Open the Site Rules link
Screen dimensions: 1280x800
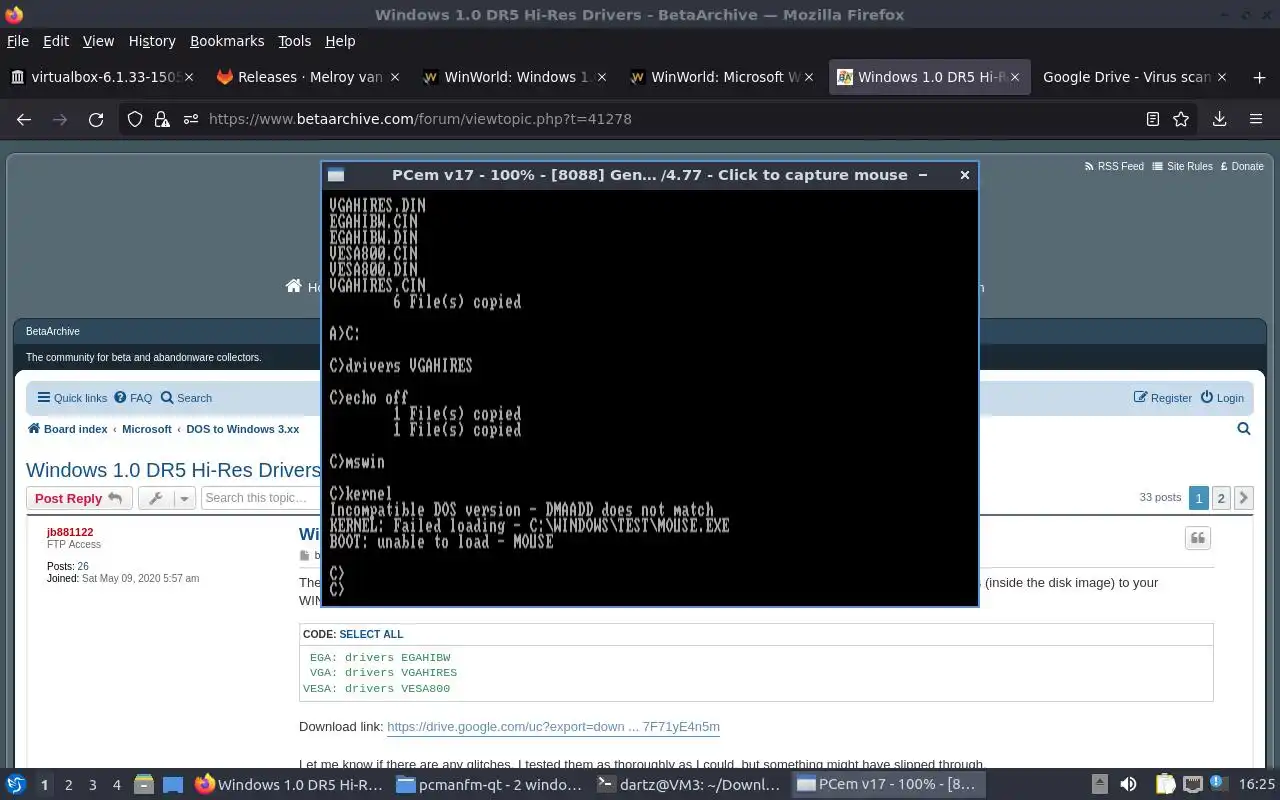point(1182,166)
